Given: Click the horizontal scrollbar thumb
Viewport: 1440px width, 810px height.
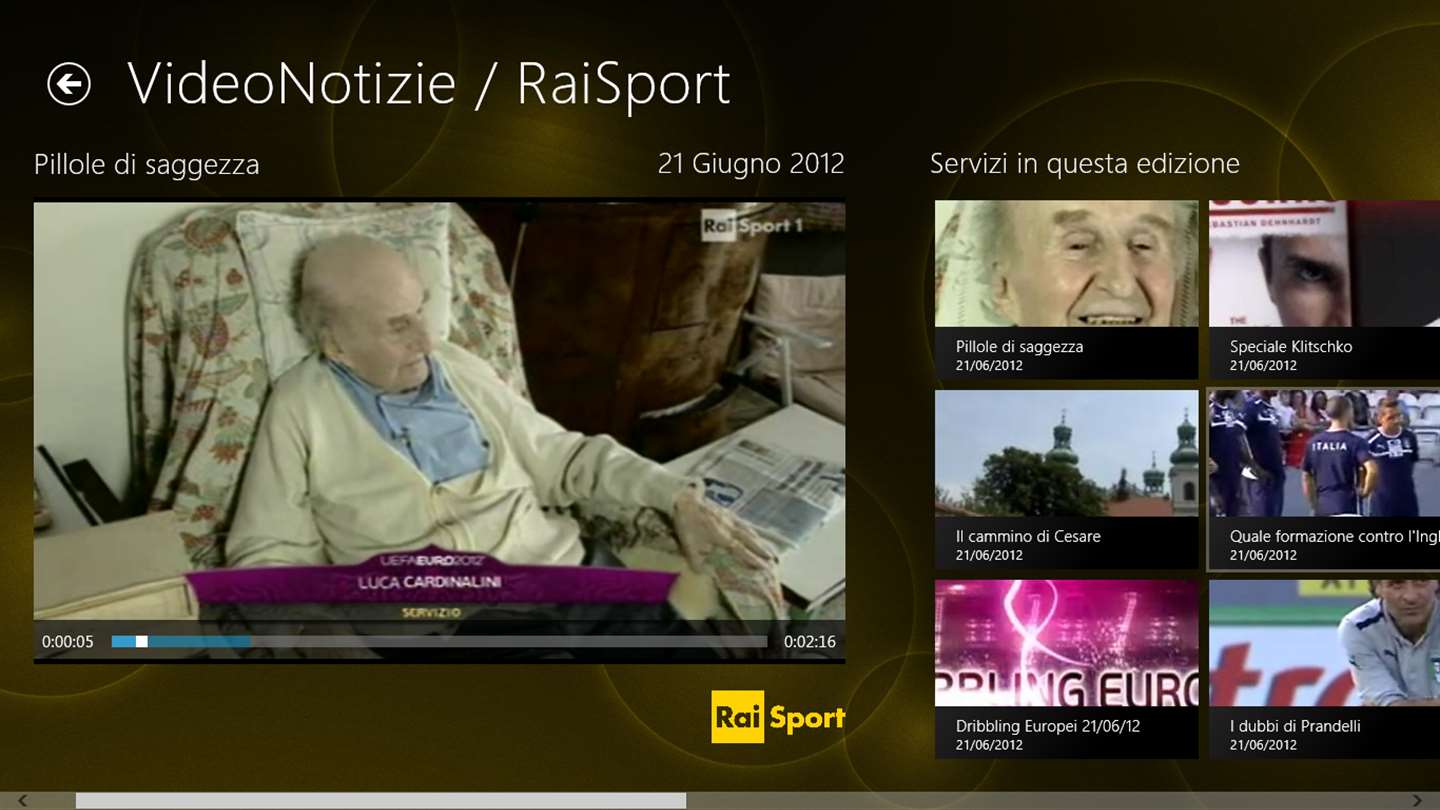Looking at the screenshot, I should point(381,800).
